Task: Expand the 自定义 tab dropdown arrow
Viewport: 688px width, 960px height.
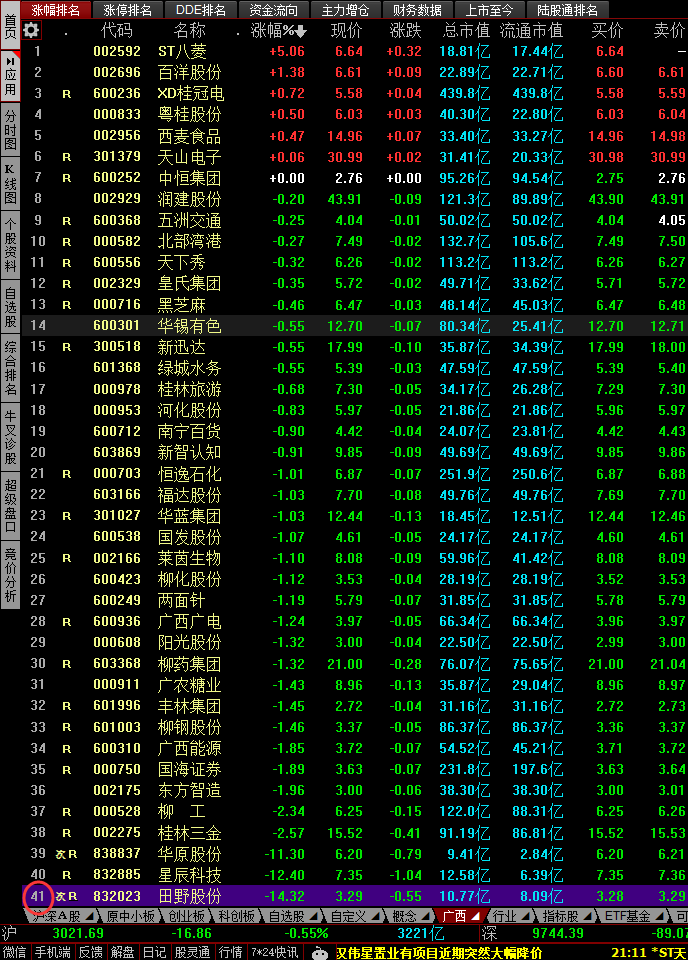Action: tap(375, 916)
